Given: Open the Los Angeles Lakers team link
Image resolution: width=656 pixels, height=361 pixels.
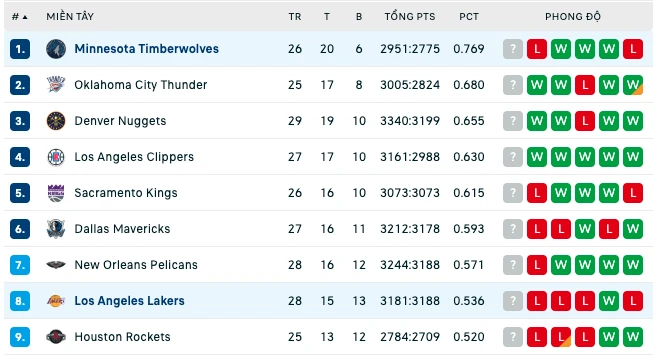Looking at the screenshot, I should (129, 301).
